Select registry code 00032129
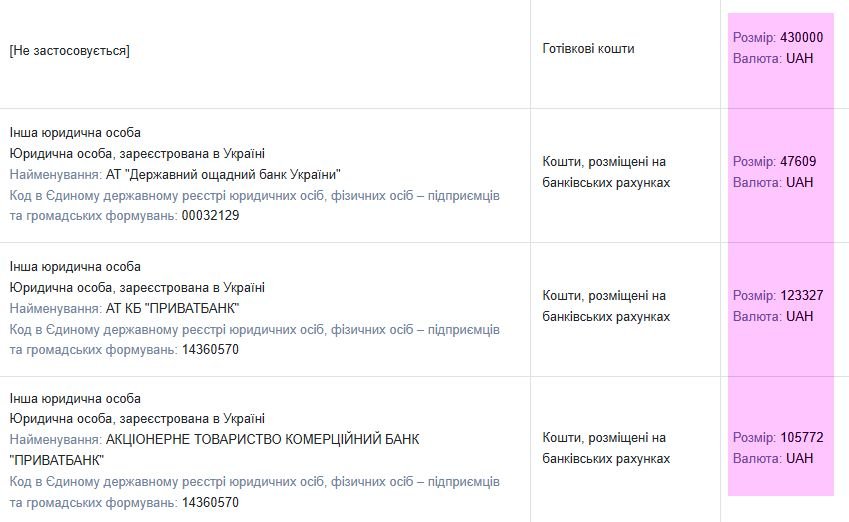 coord(210,216)
